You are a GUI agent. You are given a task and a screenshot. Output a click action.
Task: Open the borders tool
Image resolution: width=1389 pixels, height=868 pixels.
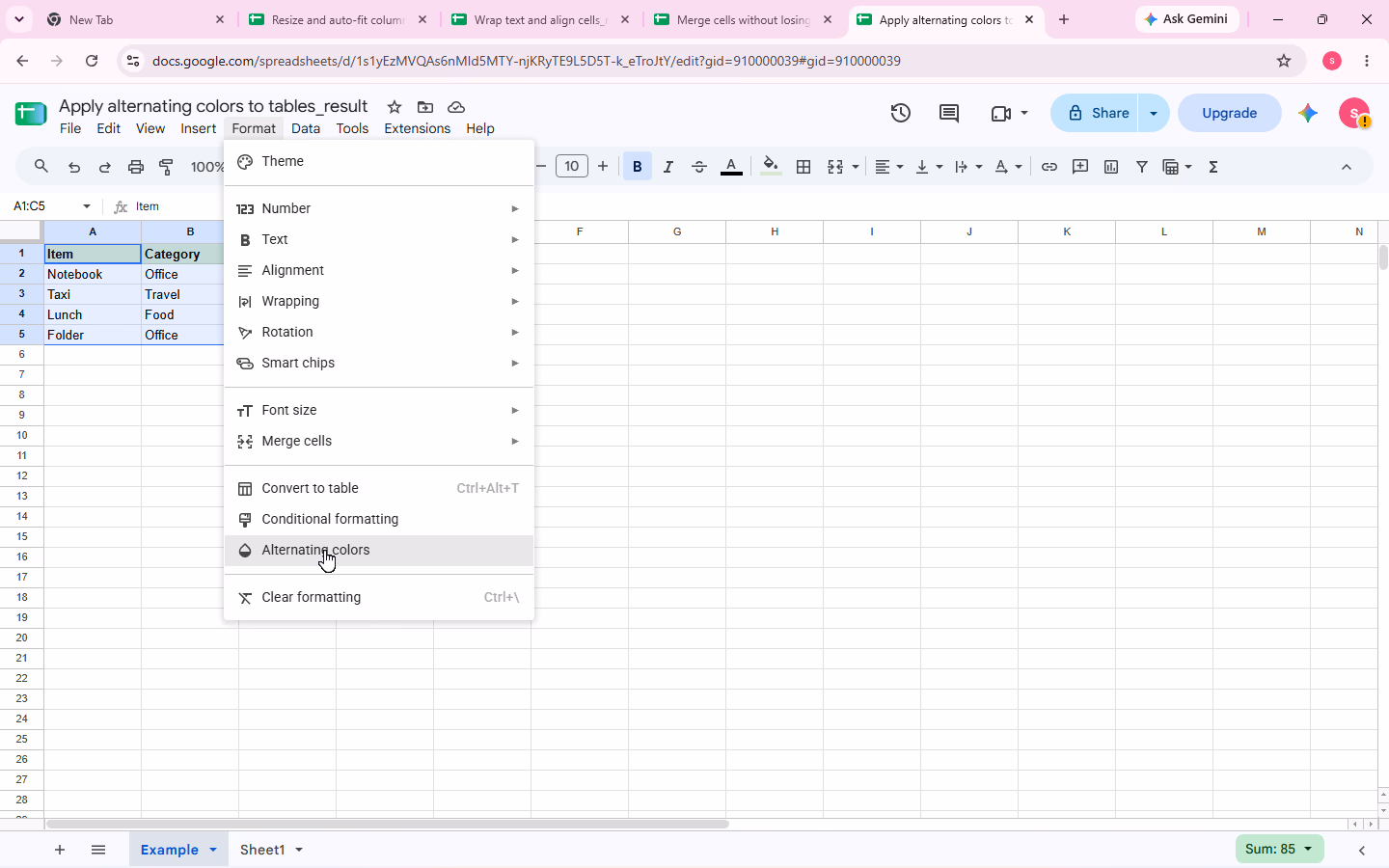[x=803, y=167]
